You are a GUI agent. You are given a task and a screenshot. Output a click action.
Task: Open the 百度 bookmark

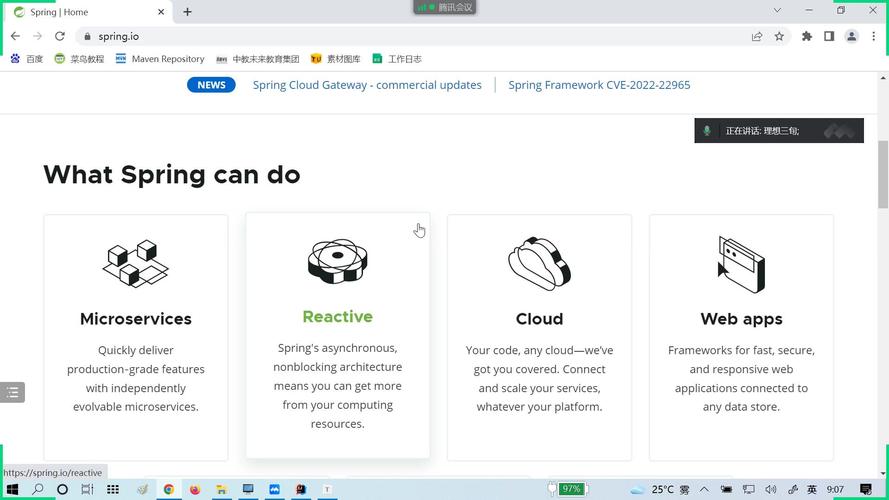point(27,59)
